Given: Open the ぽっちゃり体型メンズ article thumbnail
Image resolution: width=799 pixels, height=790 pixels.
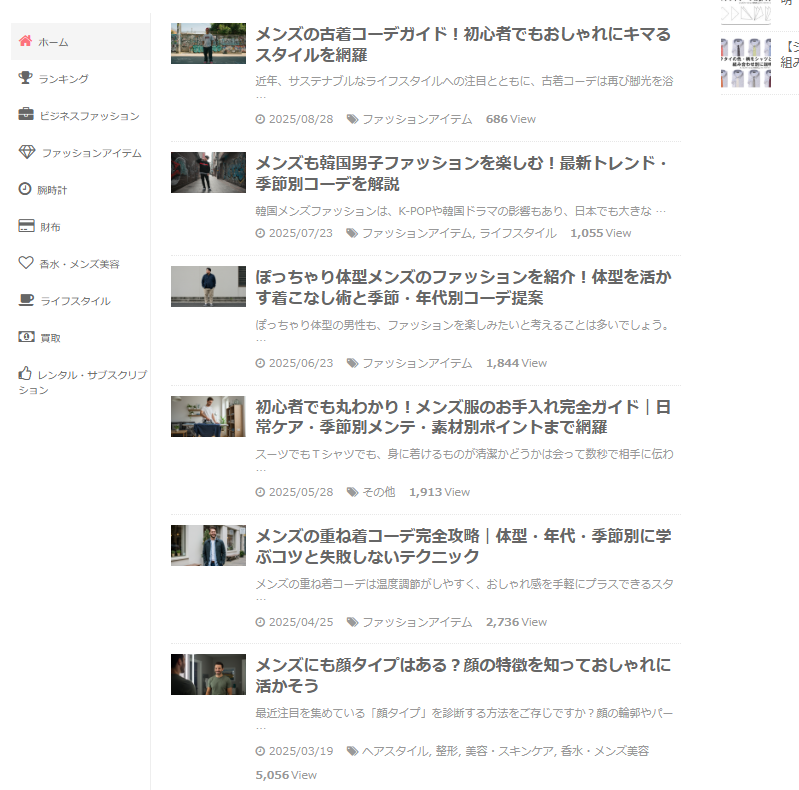Looking at the screenshot, I should coord(208,286).
